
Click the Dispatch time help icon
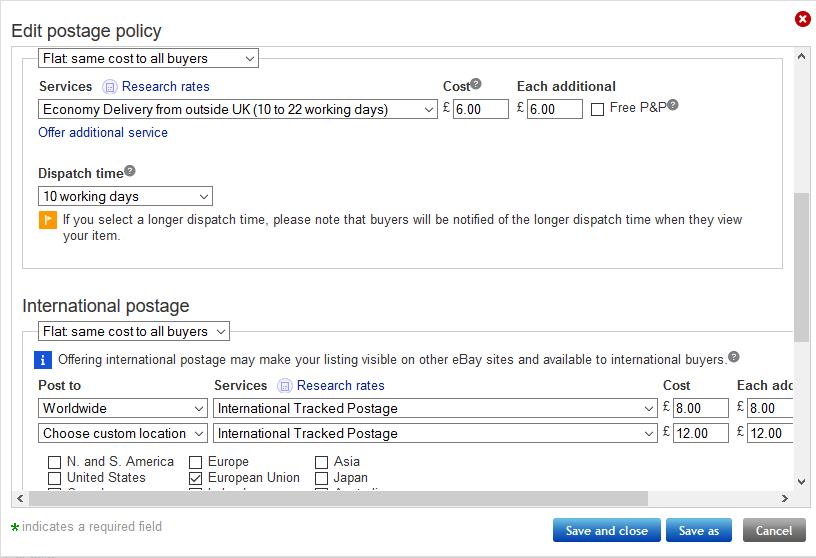point(130,171)
